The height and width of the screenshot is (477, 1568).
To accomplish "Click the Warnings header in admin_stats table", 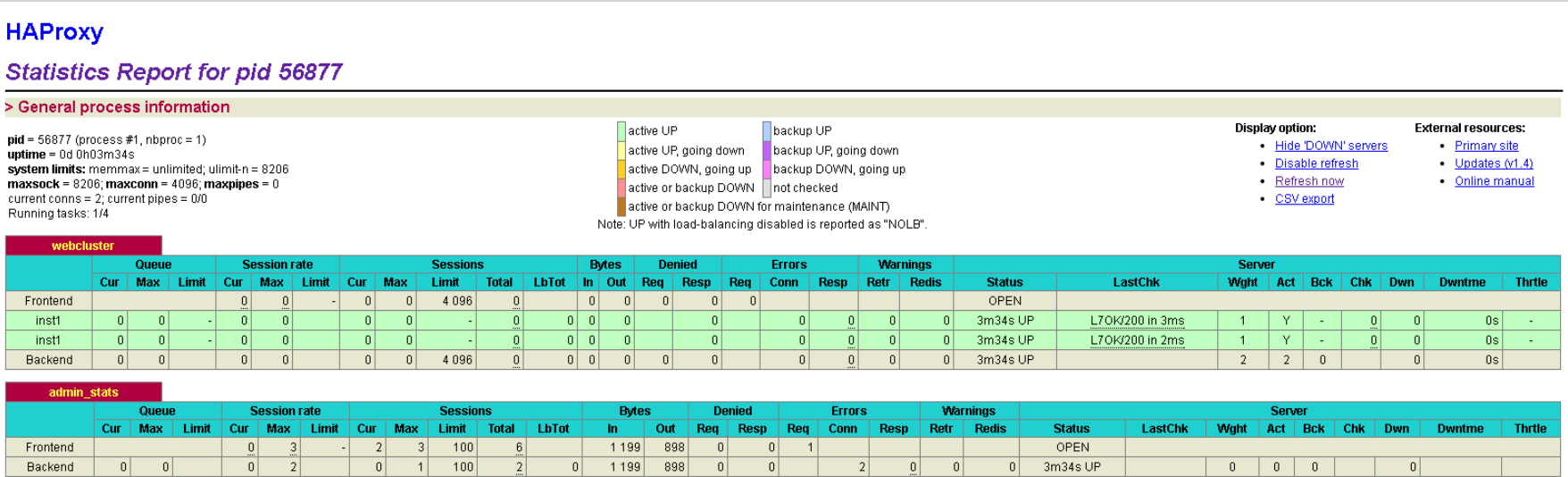I will 968,411.
